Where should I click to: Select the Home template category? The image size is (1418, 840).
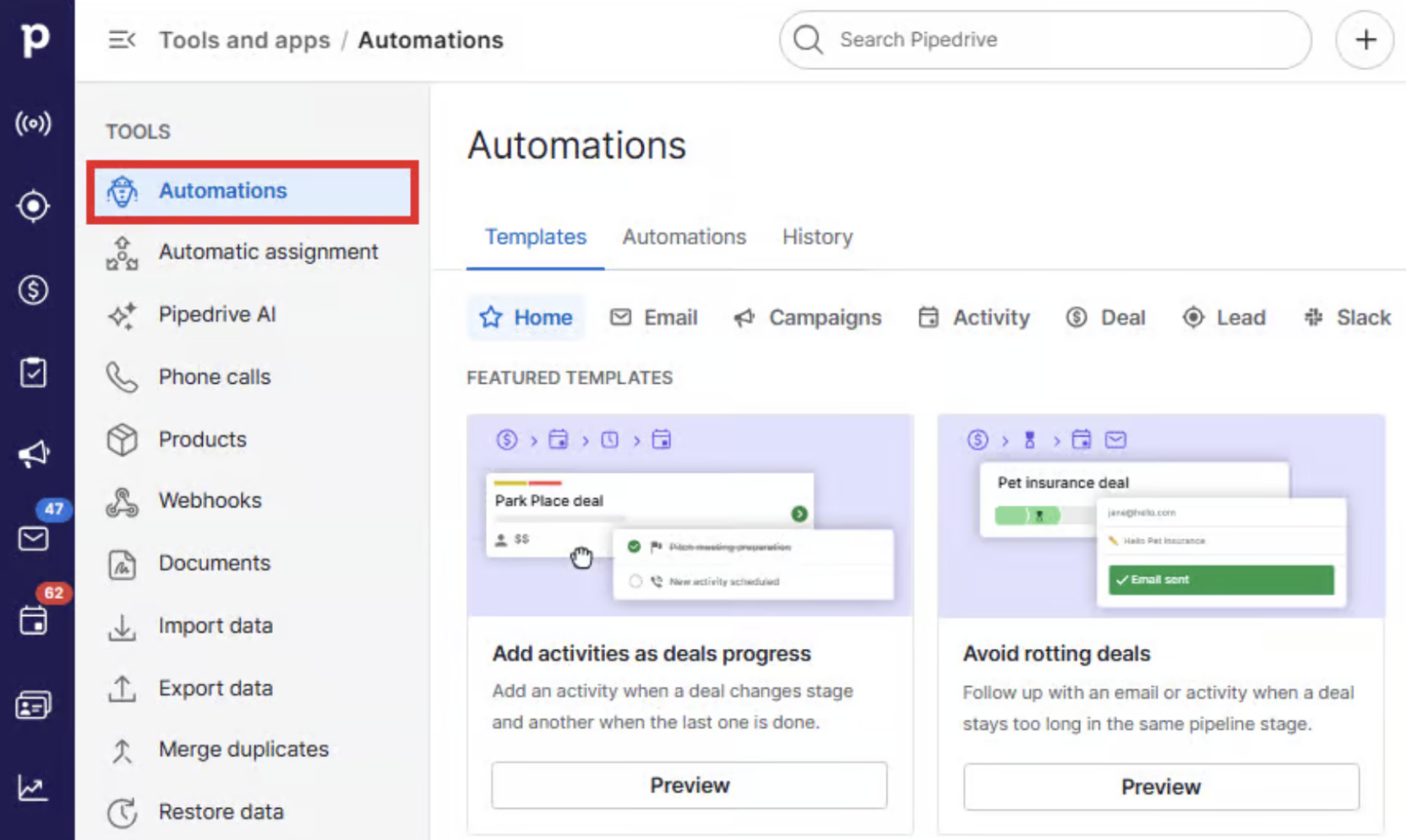click(x=526, y=318)
